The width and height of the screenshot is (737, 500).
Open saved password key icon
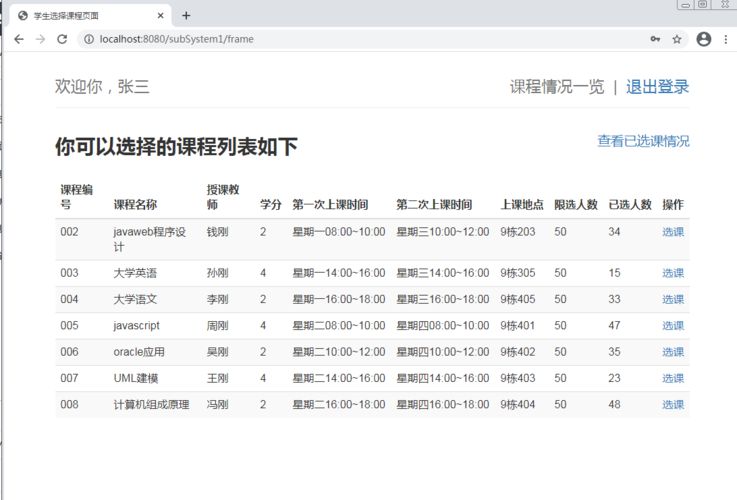(x=655, y=39)
